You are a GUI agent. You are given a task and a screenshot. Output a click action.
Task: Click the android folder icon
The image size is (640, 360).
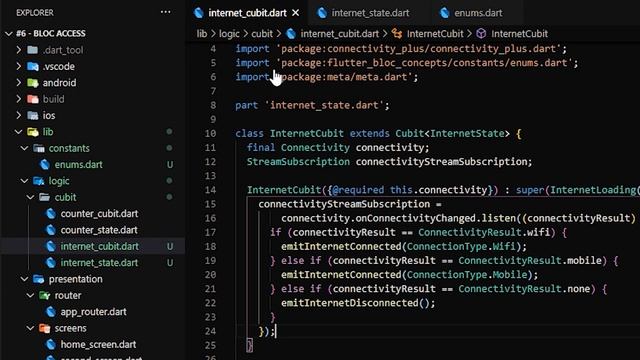click(x=33, y=82)
